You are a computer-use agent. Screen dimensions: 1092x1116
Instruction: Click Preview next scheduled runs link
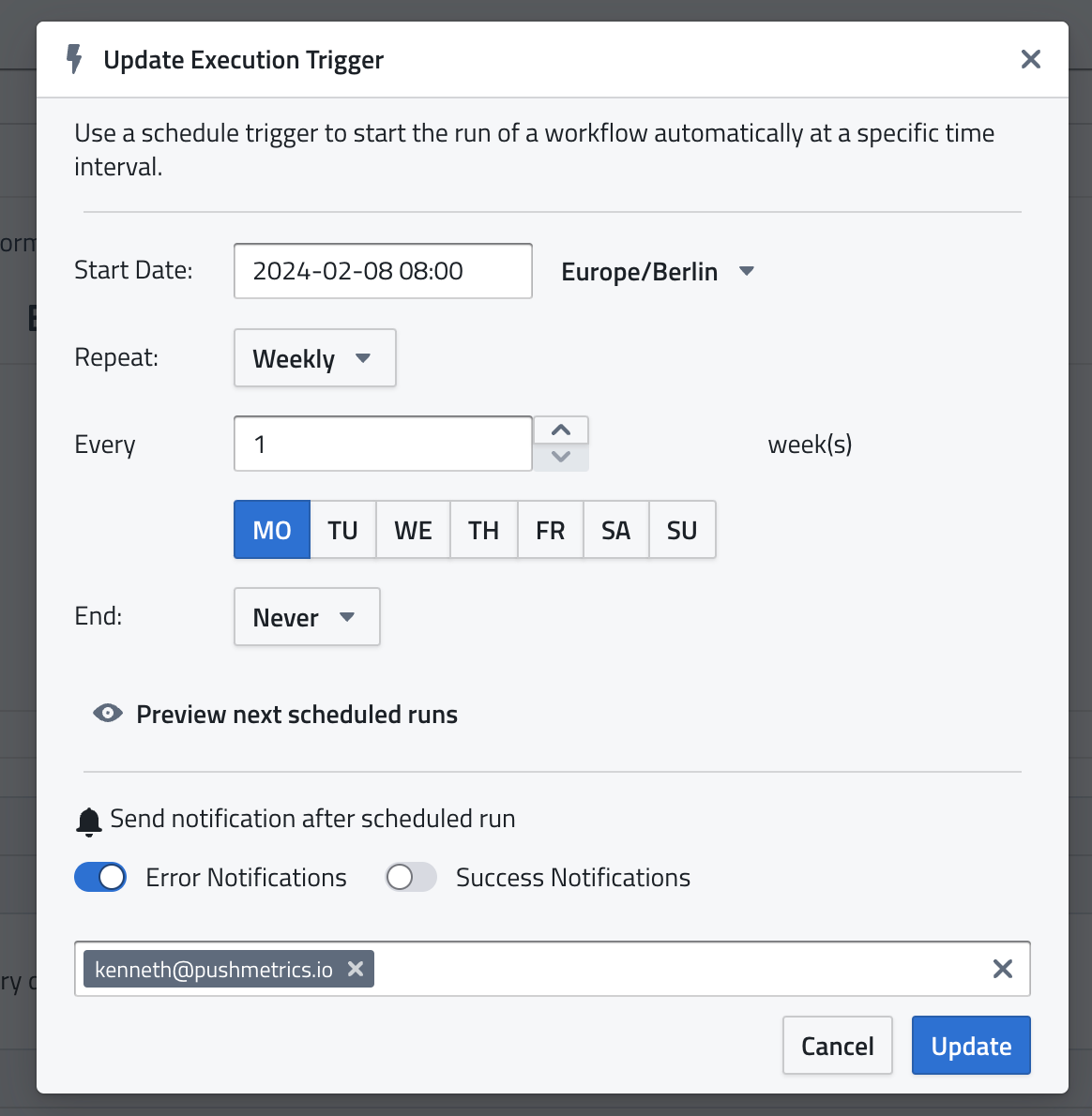coord(296,715)
